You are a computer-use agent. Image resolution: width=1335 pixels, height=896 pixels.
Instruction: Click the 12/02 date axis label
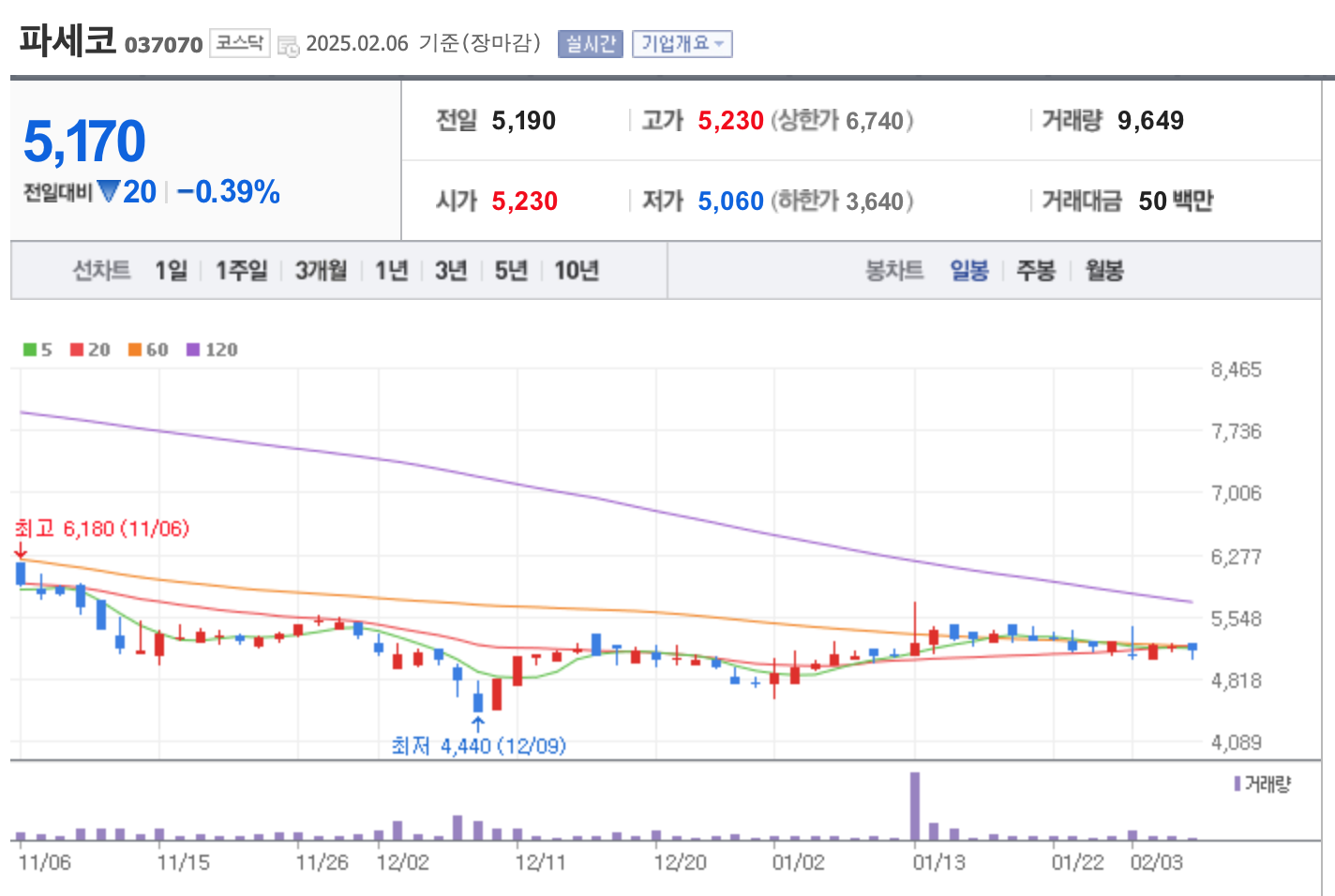402,862
